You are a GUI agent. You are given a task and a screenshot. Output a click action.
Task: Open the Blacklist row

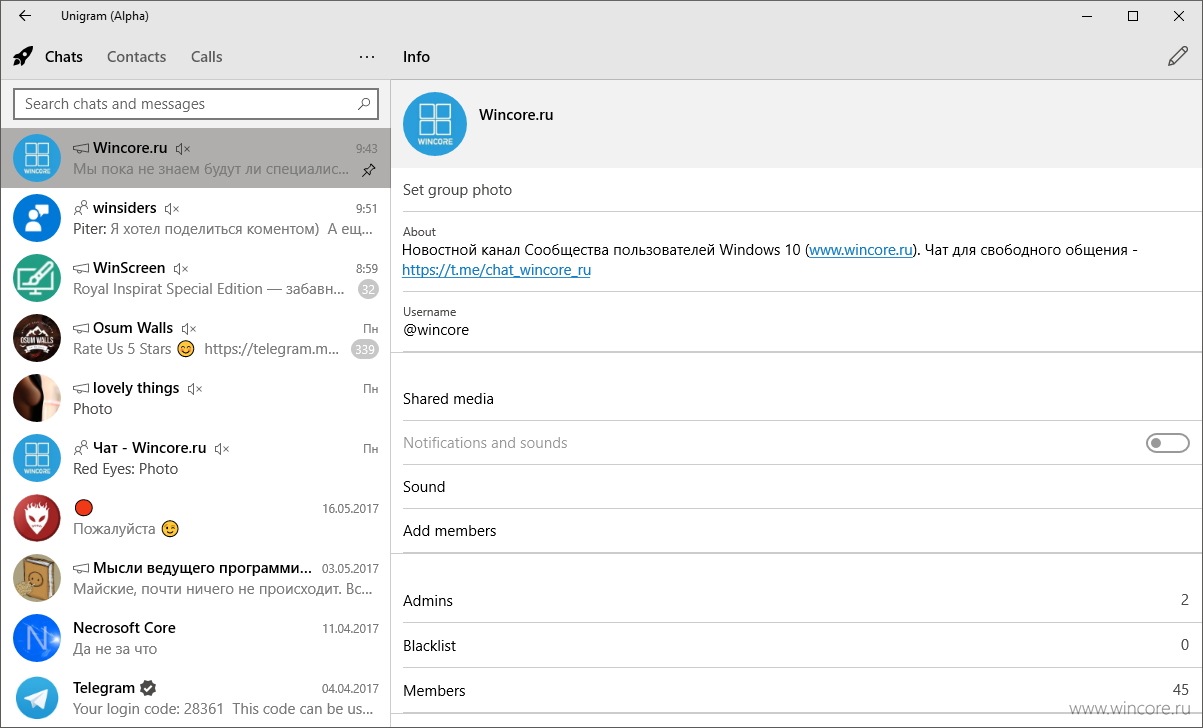(x=797, y=646)
